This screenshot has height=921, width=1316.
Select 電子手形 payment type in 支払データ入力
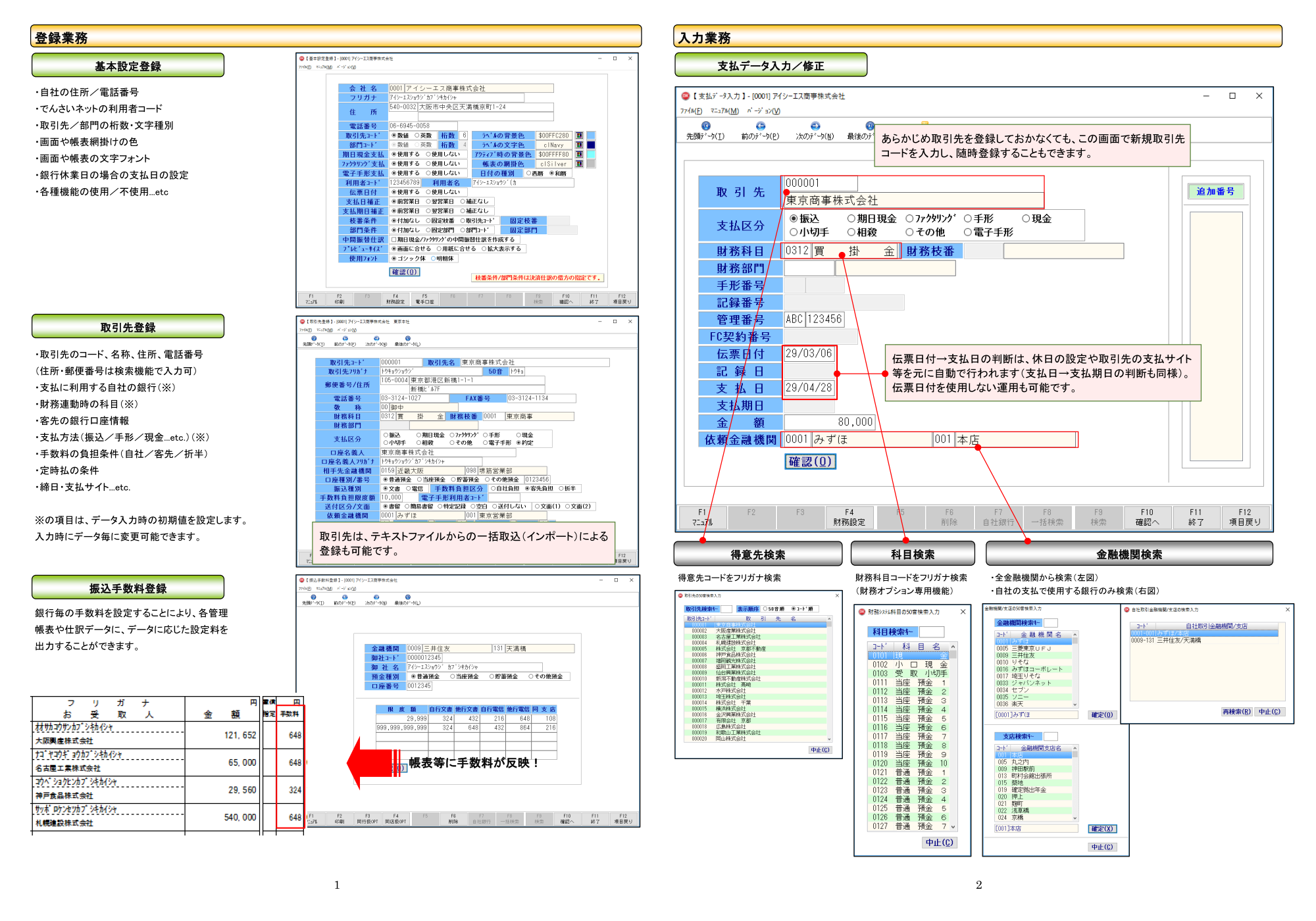(968, 232)
